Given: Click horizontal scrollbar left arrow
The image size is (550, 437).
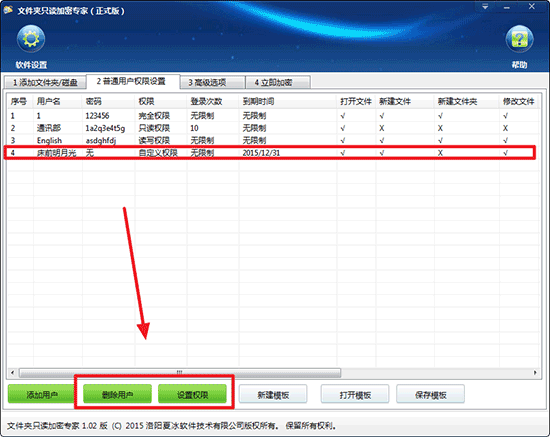Looking at the screenshot, I should pyautogui.click(x=13, y=372).
